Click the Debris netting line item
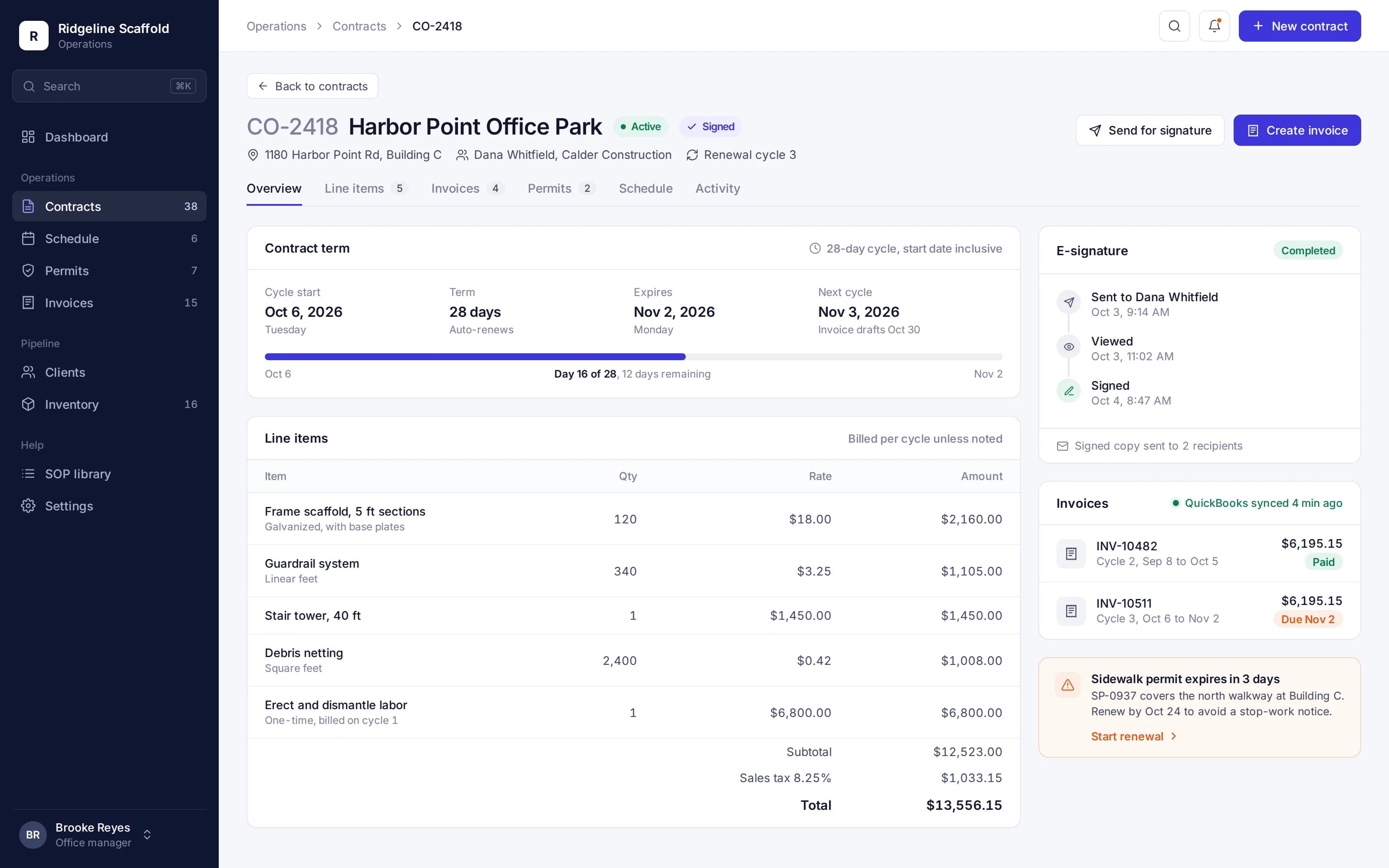Viewport: 1389px width, 868px height. point(633,660)
